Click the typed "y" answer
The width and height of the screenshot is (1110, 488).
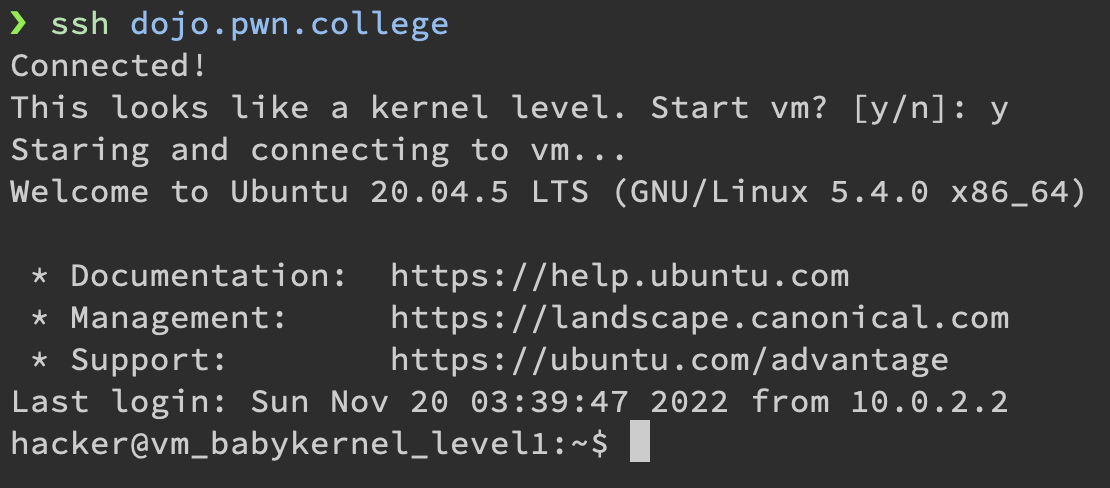click(x=998, y=108)
